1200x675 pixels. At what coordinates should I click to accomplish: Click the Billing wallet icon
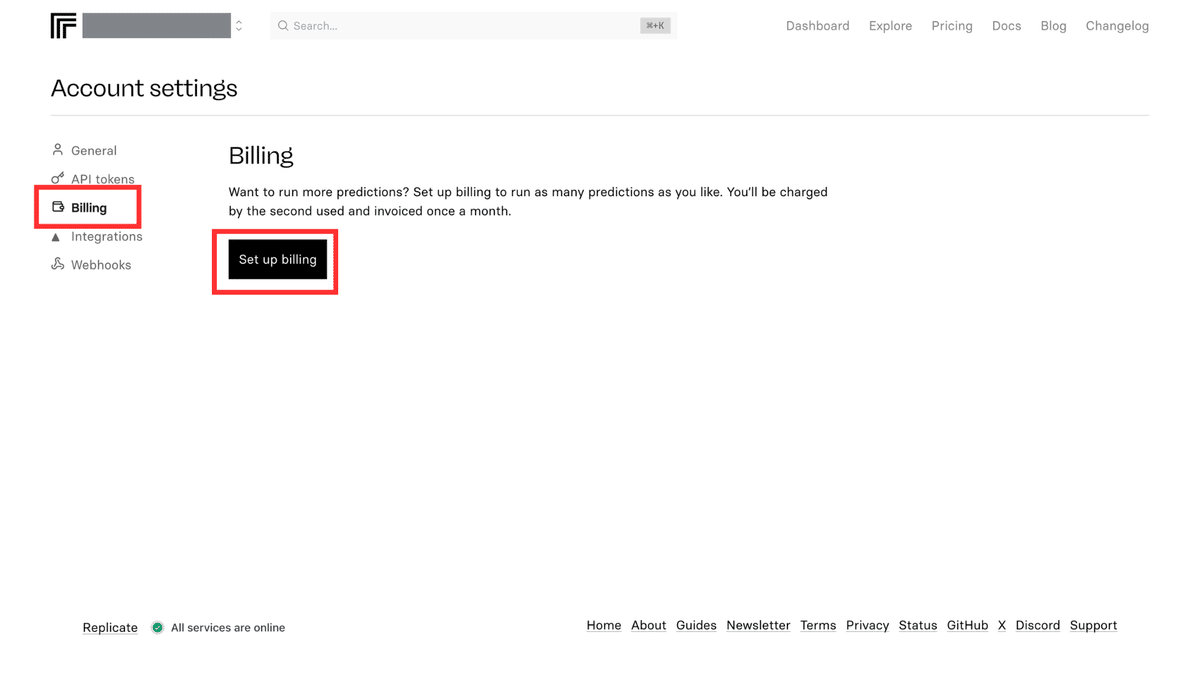point(58,207)
